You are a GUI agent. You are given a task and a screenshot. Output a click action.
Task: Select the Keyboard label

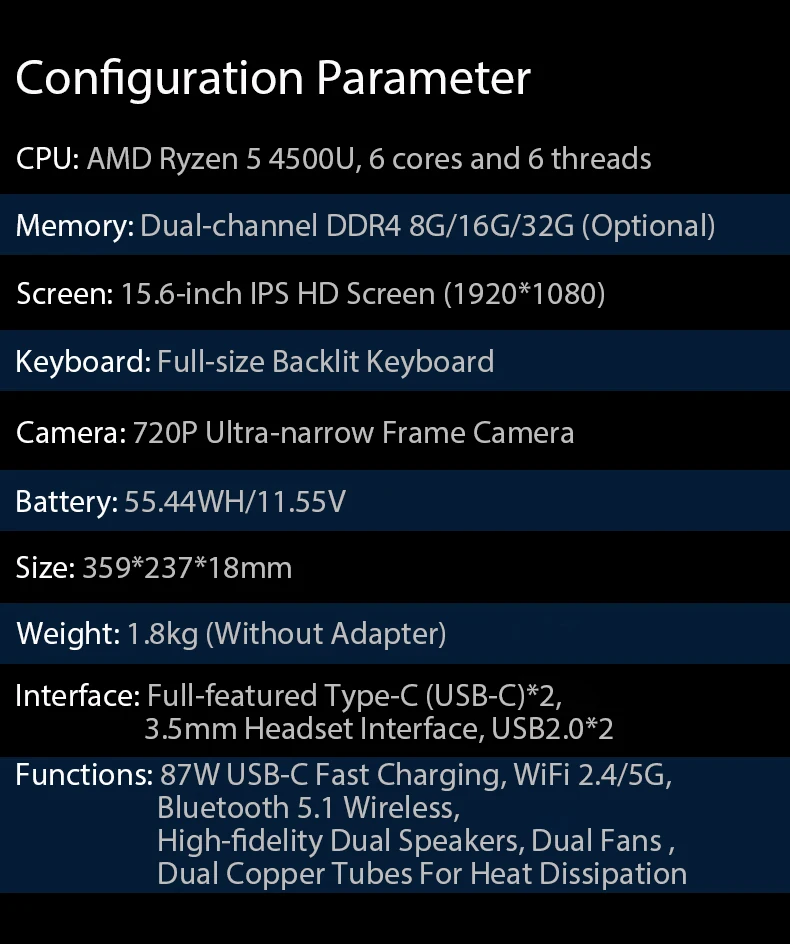(x=83, y=362)
